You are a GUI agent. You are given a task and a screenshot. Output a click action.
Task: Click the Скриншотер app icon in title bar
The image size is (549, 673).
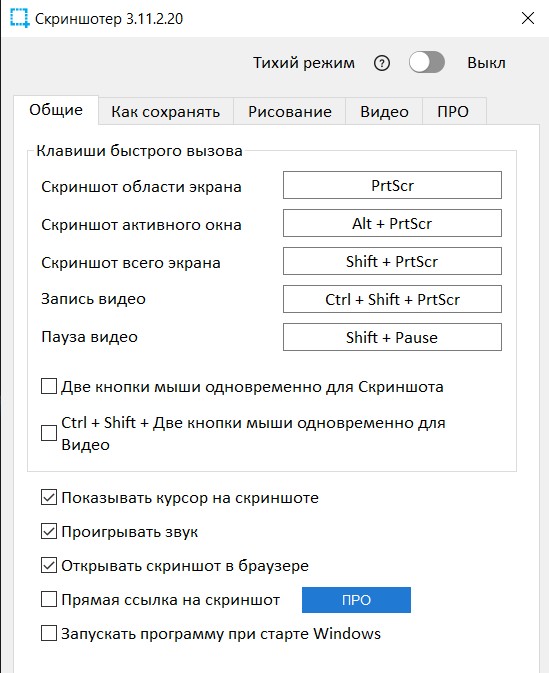pos(19,18)
